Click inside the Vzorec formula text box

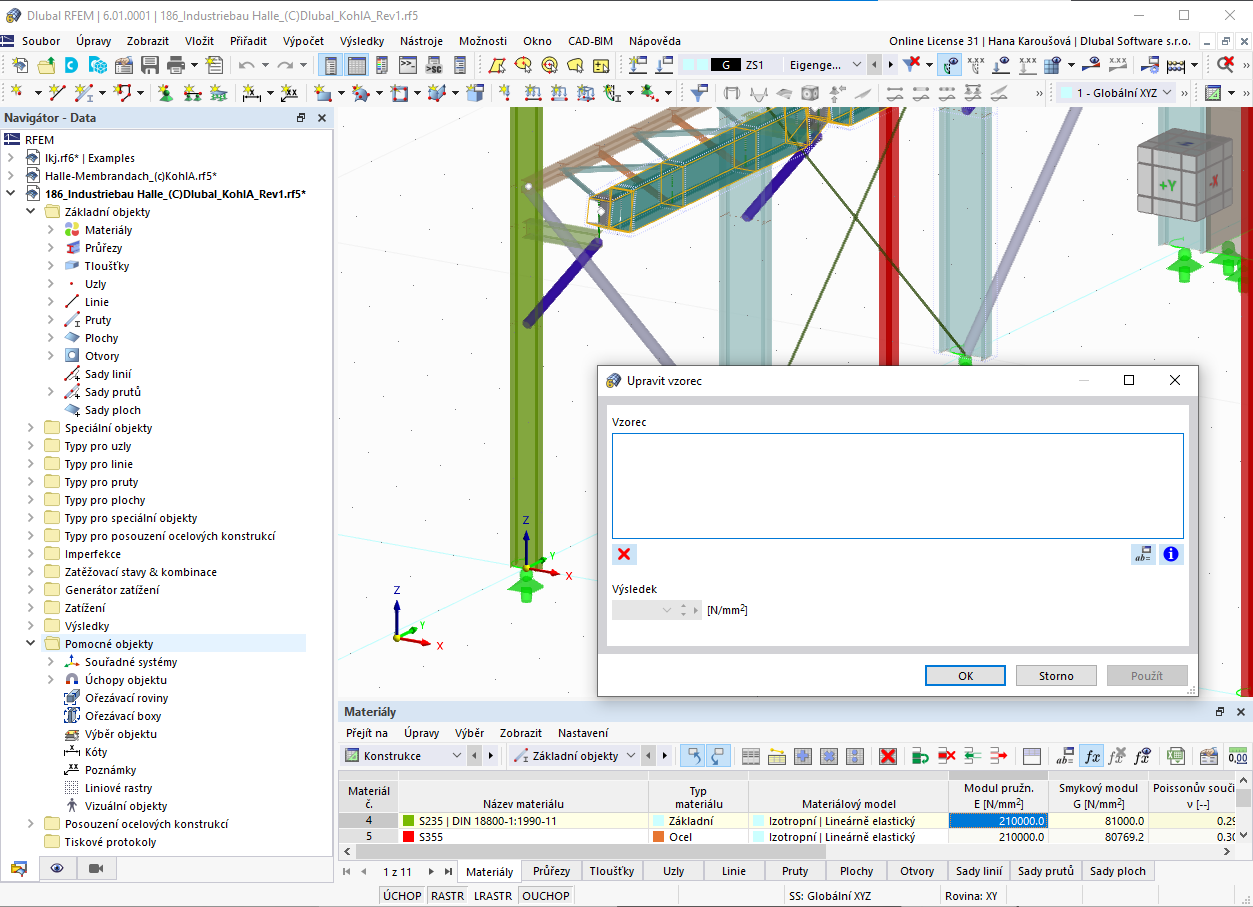point(897,486)
